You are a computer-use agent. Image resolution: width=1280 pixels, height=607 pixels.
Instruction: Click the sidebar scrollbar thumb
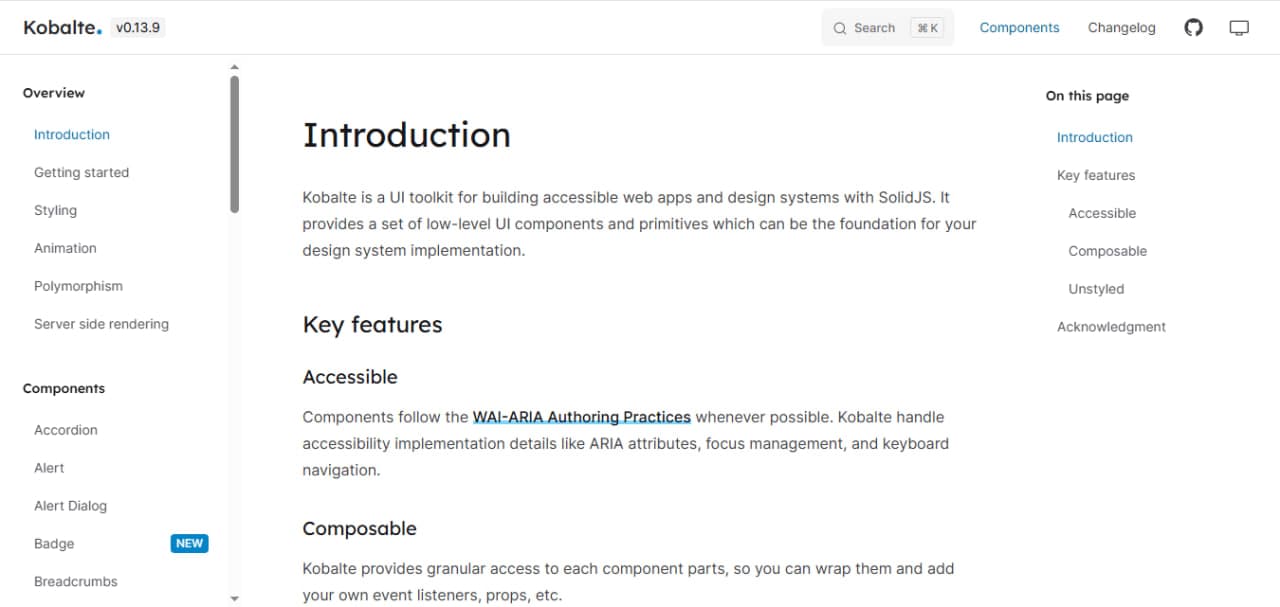point(235,144)
